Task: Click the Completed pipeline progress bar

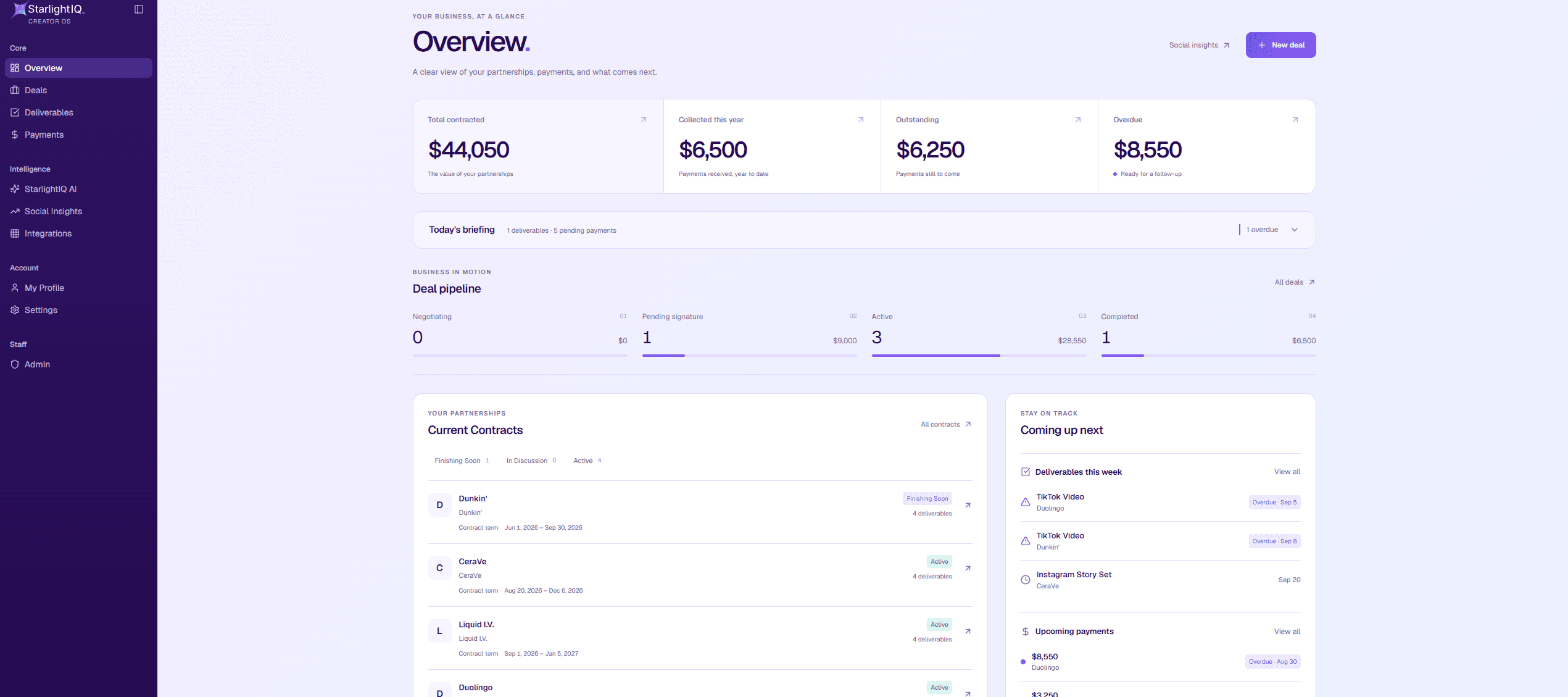Action: coord(1208,356)
